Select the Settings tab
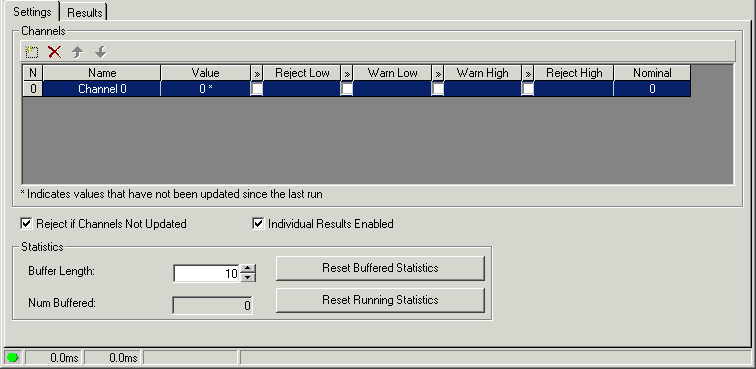This screenshot has width=756, height=369. tap(32, 12)
